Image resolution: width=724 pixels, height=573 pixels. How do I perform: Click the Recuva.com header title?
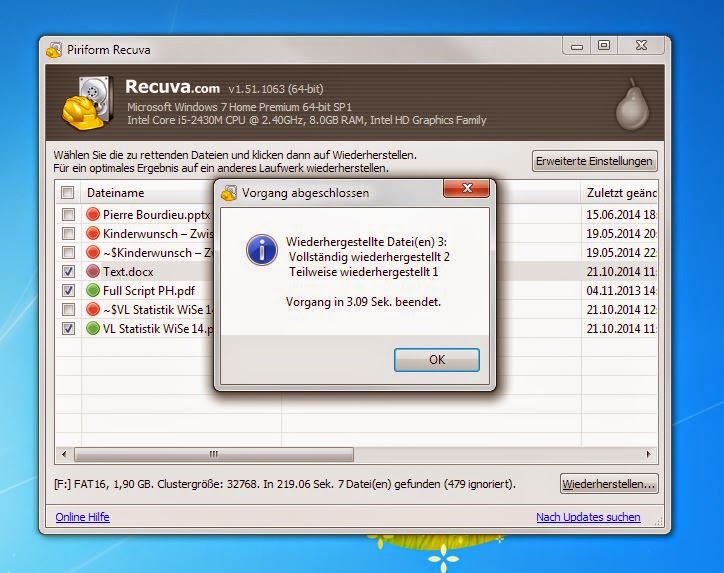(x=172, y=87)
